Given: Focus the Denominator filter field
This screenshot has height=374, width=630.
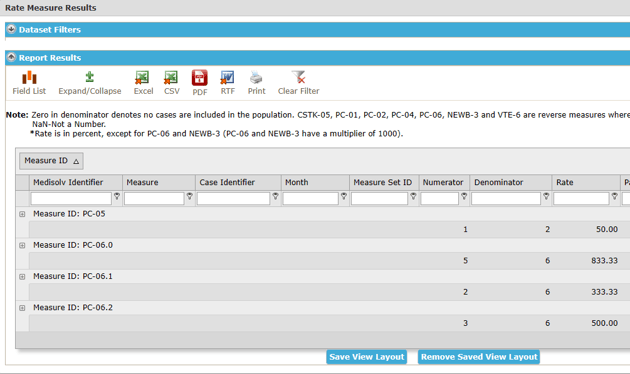Looking at the screenshot, I should click(x=506, y=198).
